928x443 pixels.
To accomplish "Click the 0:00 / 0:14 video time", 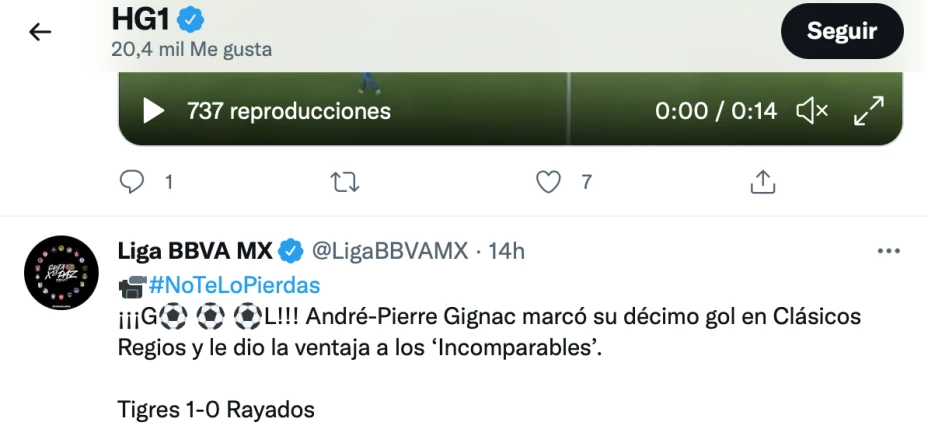I will [x=715, y=110].
